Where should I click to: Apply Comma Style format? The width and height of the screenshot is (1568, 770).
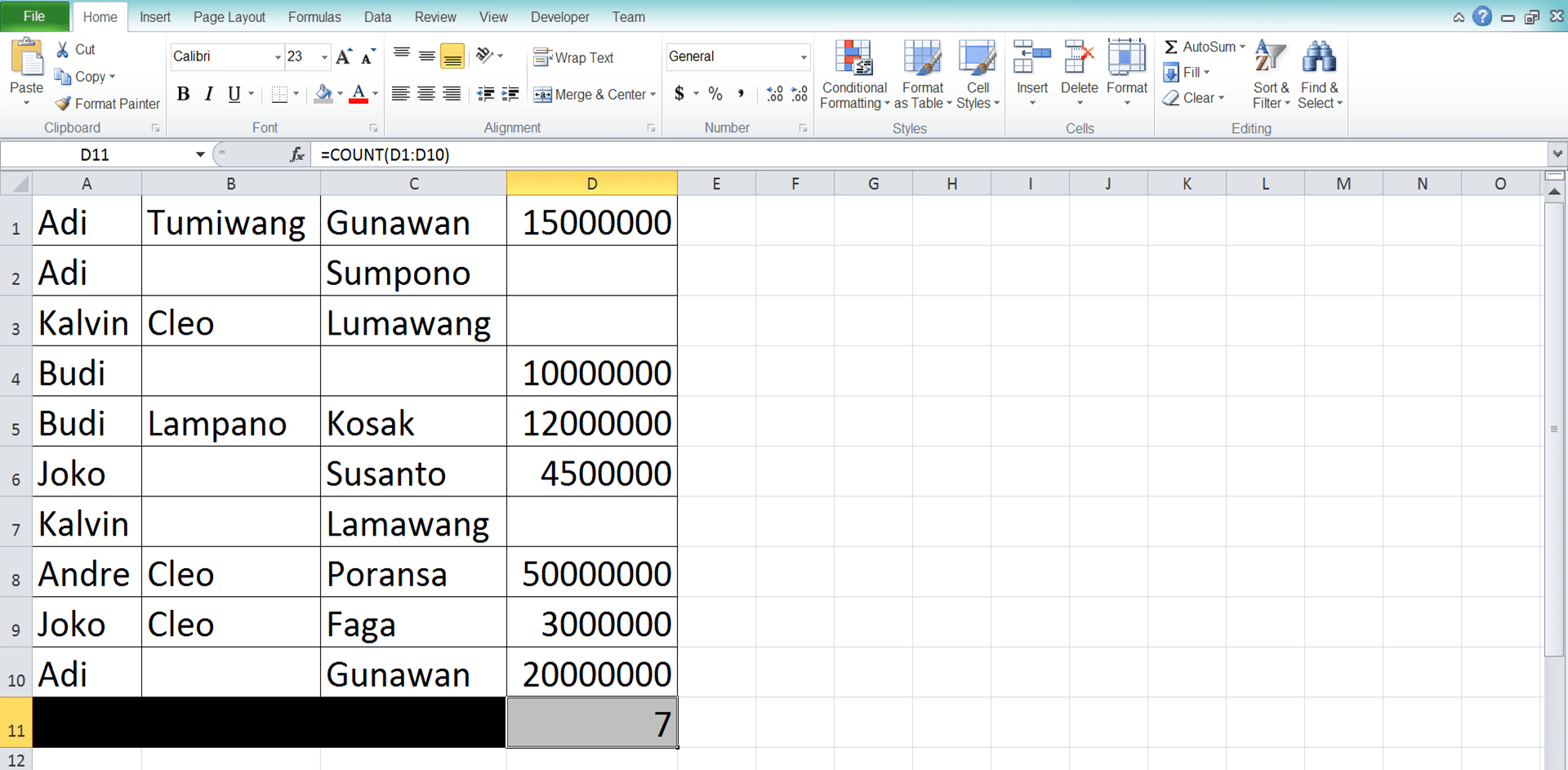pos(741,94)
